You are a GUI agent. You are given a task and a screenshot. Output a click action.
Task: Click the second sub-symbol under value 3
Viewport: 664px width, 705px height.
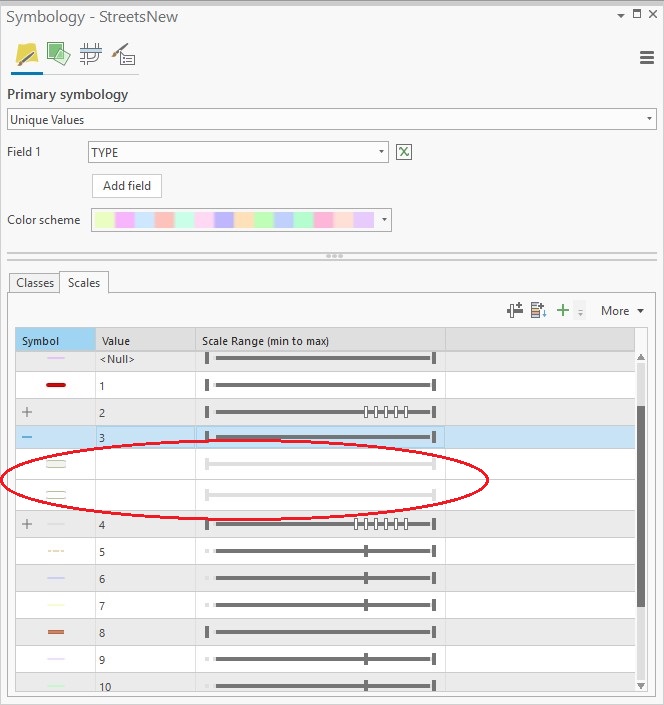[56, 495]
